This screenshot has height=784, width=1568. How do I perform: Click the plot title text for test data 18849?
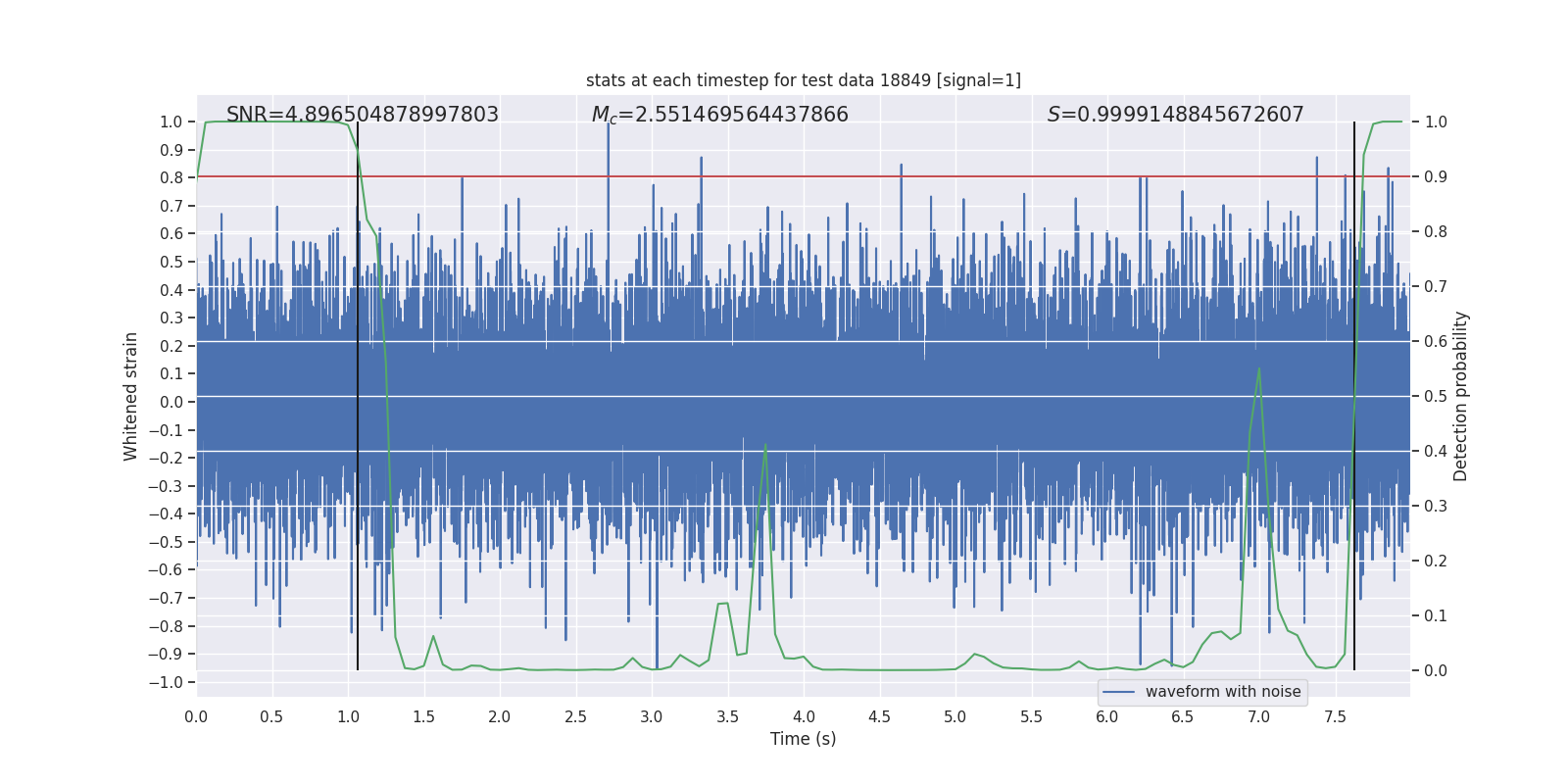click(x=804, y=80)
